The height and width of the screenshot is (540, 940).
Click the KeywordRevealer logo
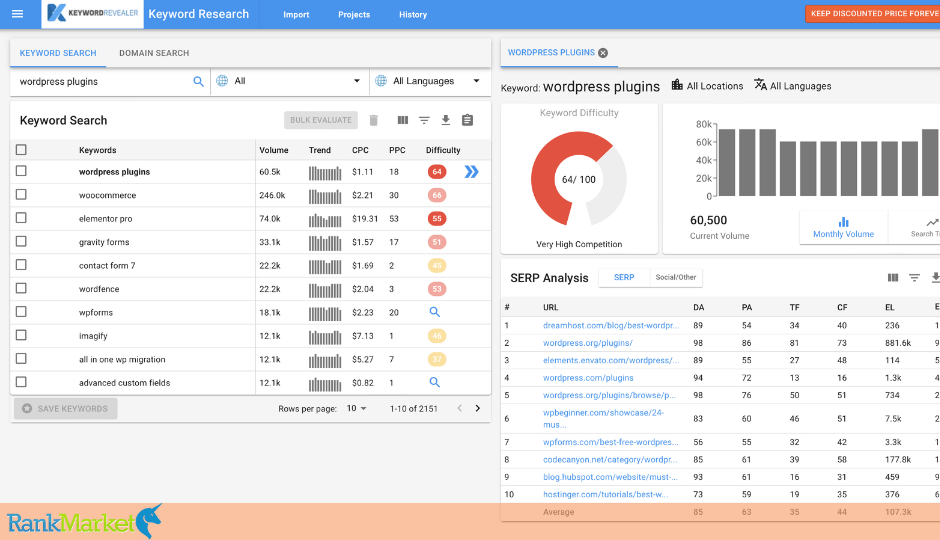(92, 14)
